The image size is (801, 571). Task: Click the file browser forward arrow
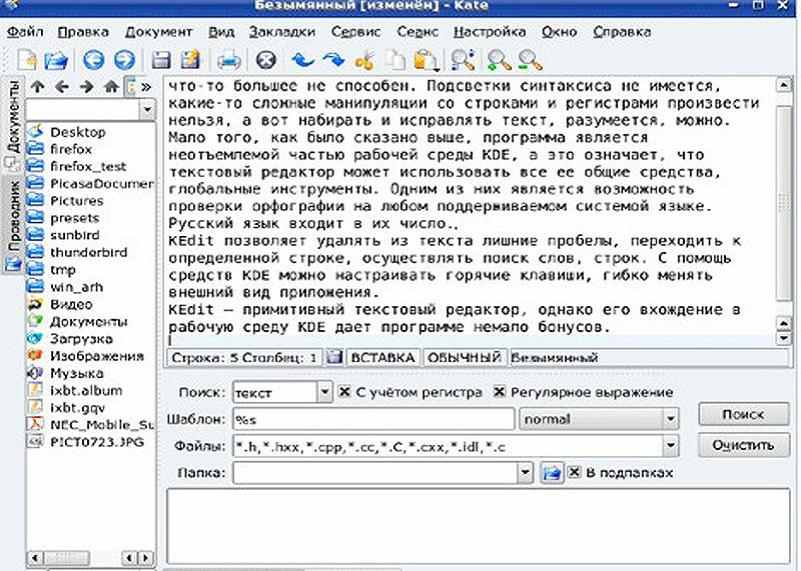[86, 87]
